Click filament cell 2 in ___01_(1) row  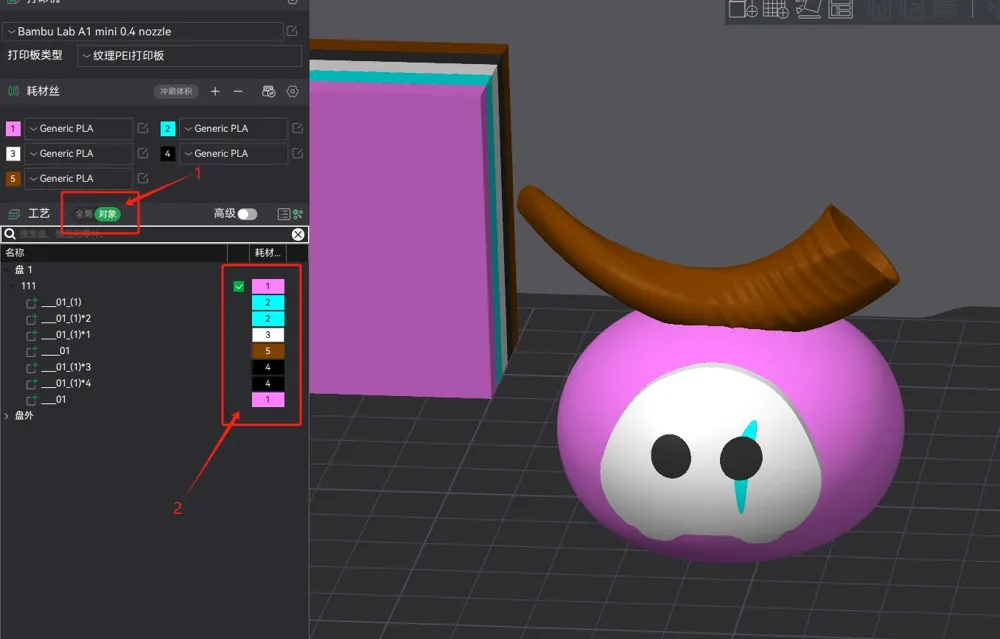click(x=268, y=302)
